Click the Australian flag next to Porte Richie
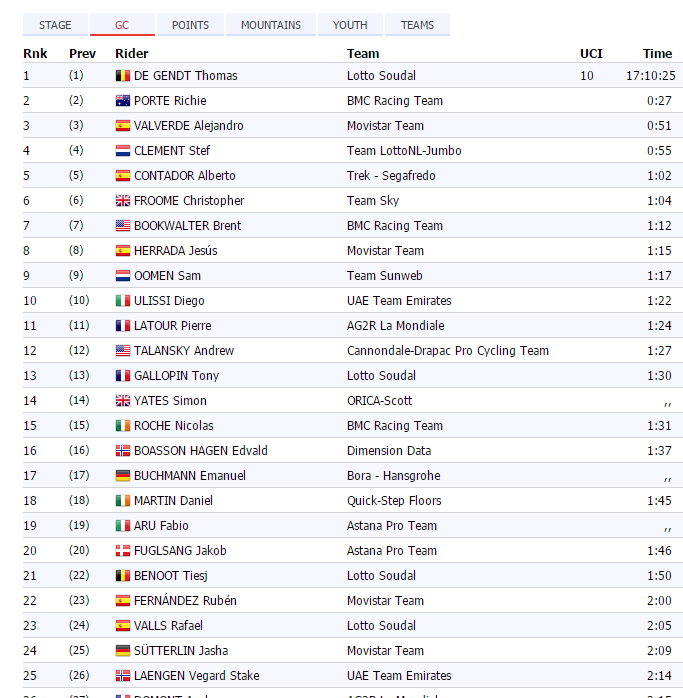This screenshot has width=683, height=698. (123, 101)
